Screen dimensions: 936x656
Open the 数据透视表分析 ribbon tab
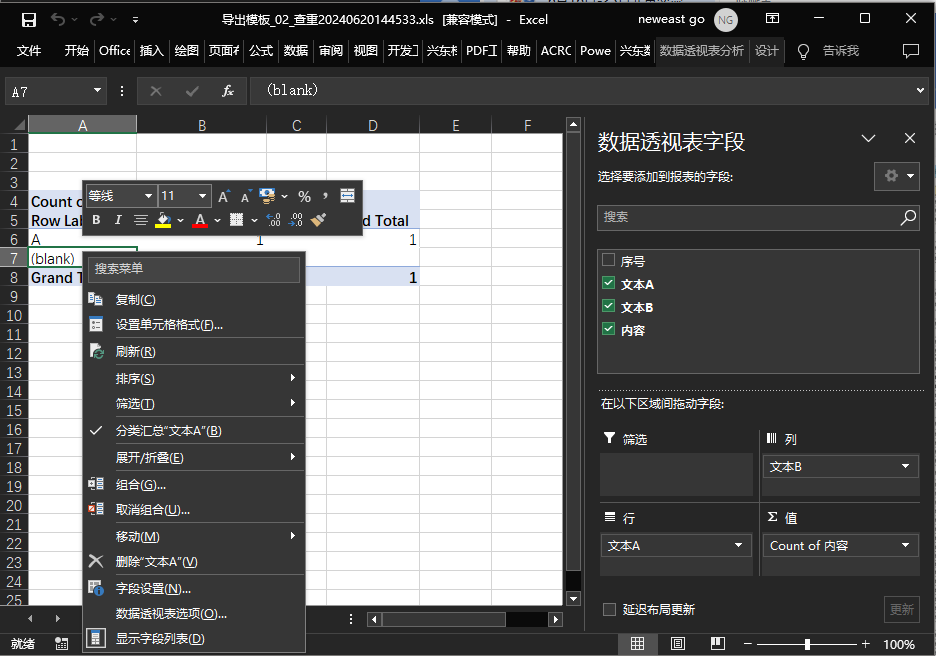pos(701,51)
